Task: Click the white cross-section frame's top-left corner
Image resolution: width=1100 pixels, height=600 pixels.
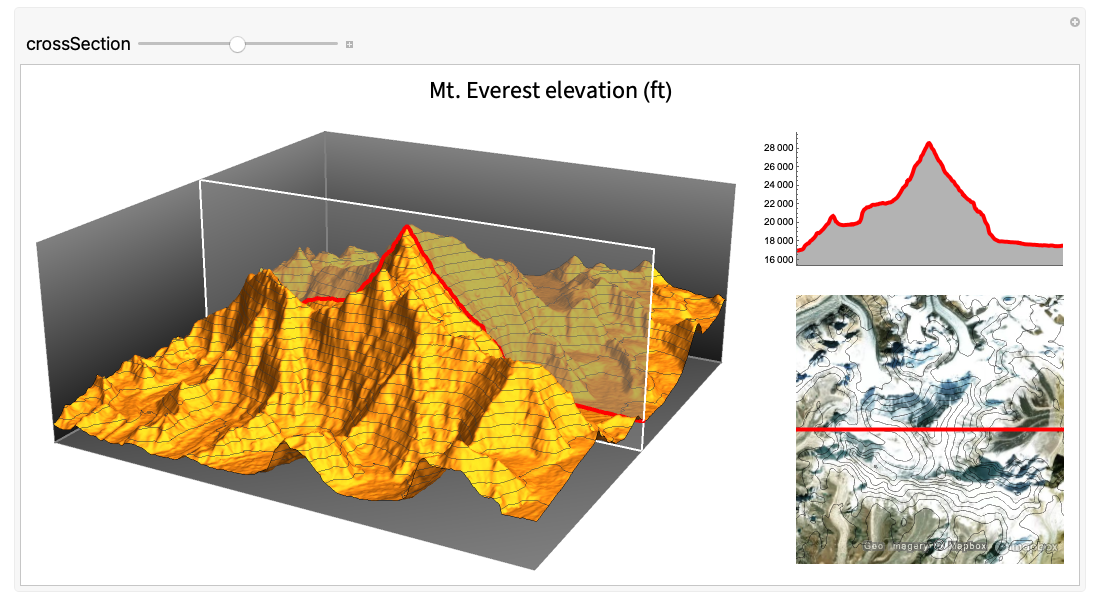Action: (x=202, y=182)
